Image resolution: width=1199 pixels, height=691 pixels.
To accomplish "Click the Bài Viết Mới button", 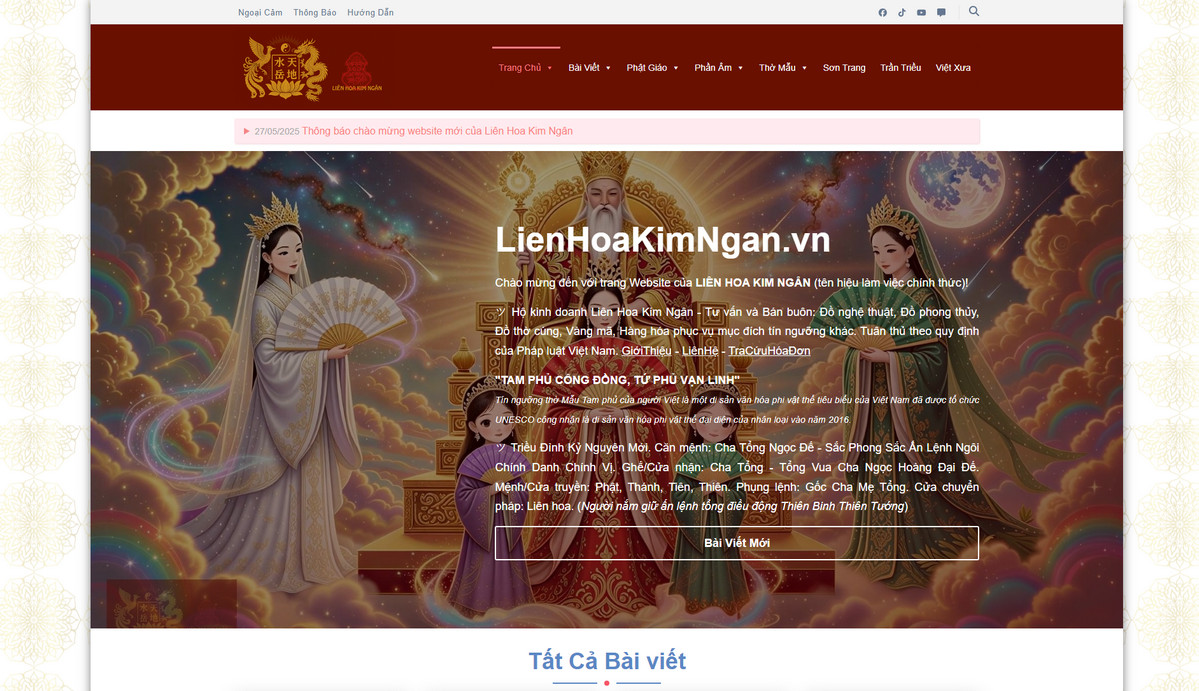I will coord(736,543).
